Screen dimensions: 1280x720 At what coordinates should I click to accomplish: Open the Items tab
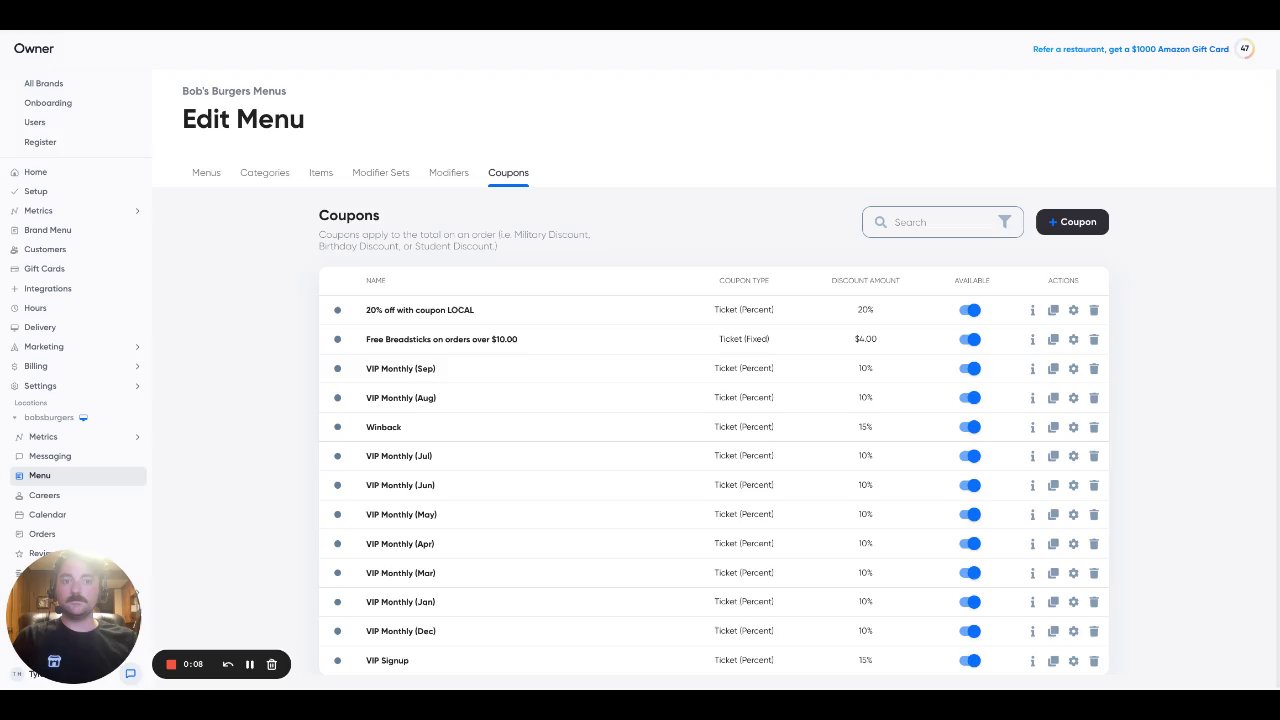(x=321, y=173)
